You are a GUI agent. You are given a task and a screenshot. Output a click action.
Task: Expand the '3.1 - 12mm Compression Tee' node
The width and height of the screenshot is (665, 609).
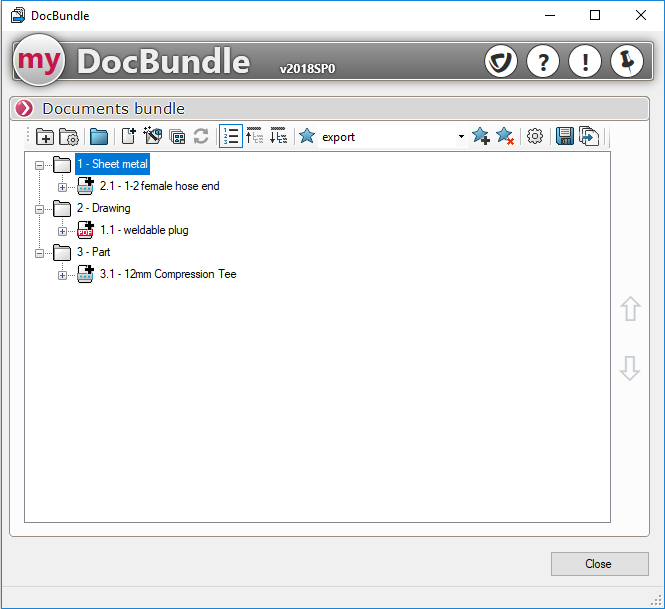pyautogui.click(x=62, y=275)
